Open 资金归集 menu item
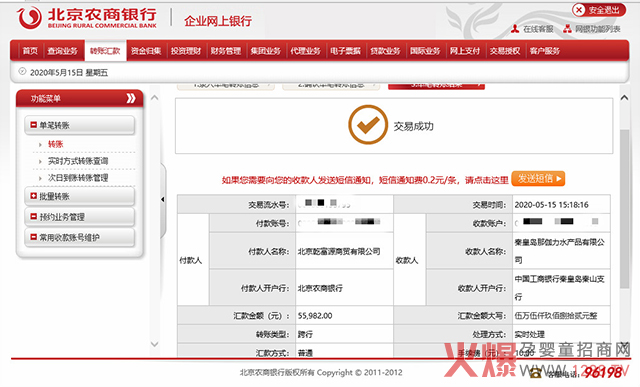This screenshot has height=387, width=640. 146,51
